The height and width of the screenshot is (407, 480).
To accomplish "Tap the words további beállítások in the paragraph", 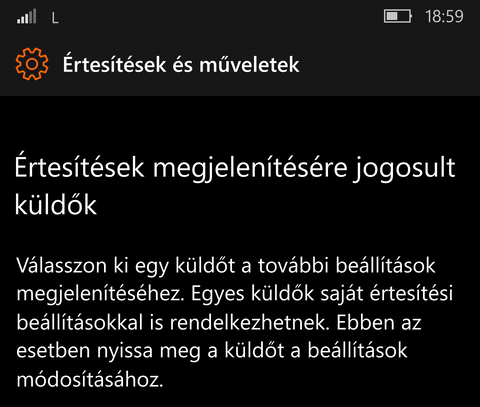I will 347,266.
